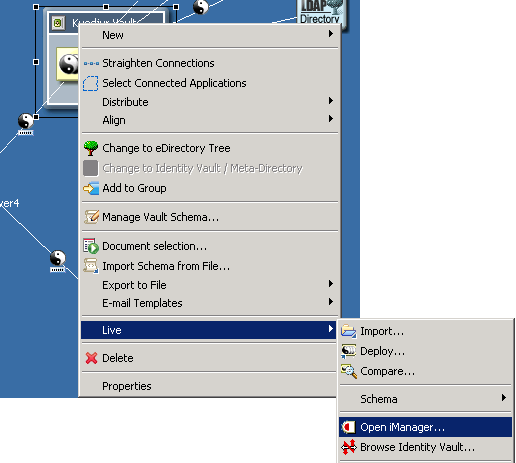Choose Deploy... in the Live submenu

tap(425, 351)
